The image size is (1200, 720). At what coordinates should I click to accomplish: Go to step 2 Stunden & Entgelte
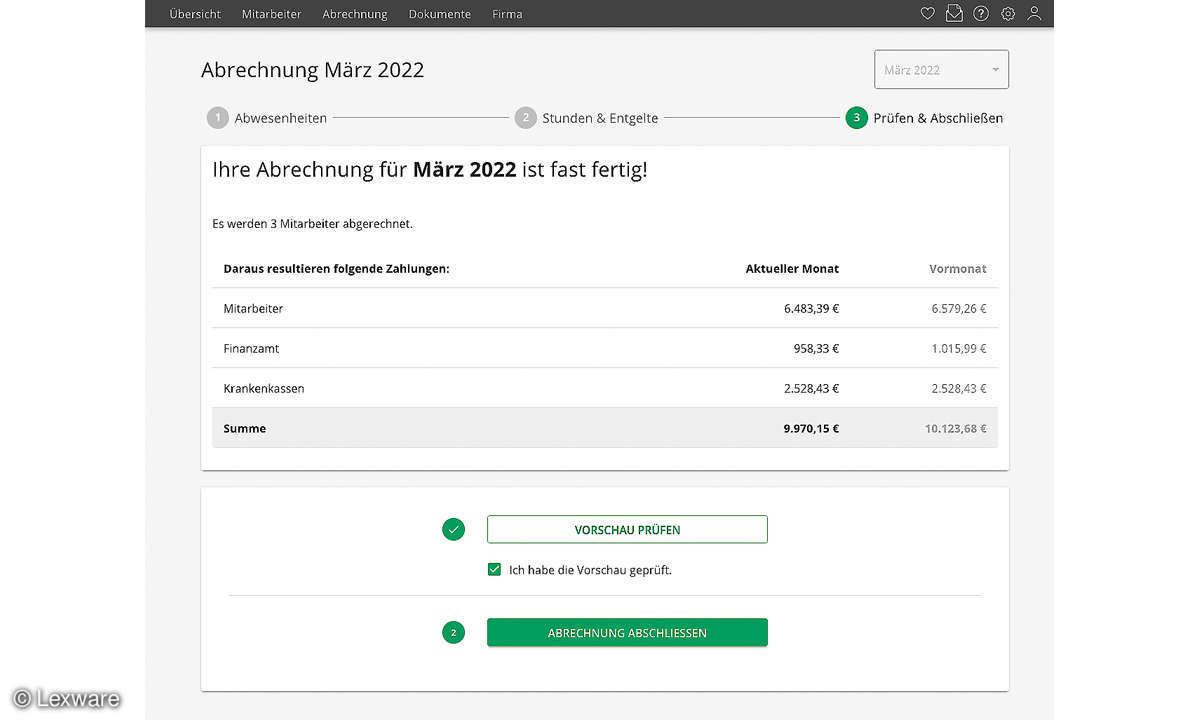[x=587, y=118]
